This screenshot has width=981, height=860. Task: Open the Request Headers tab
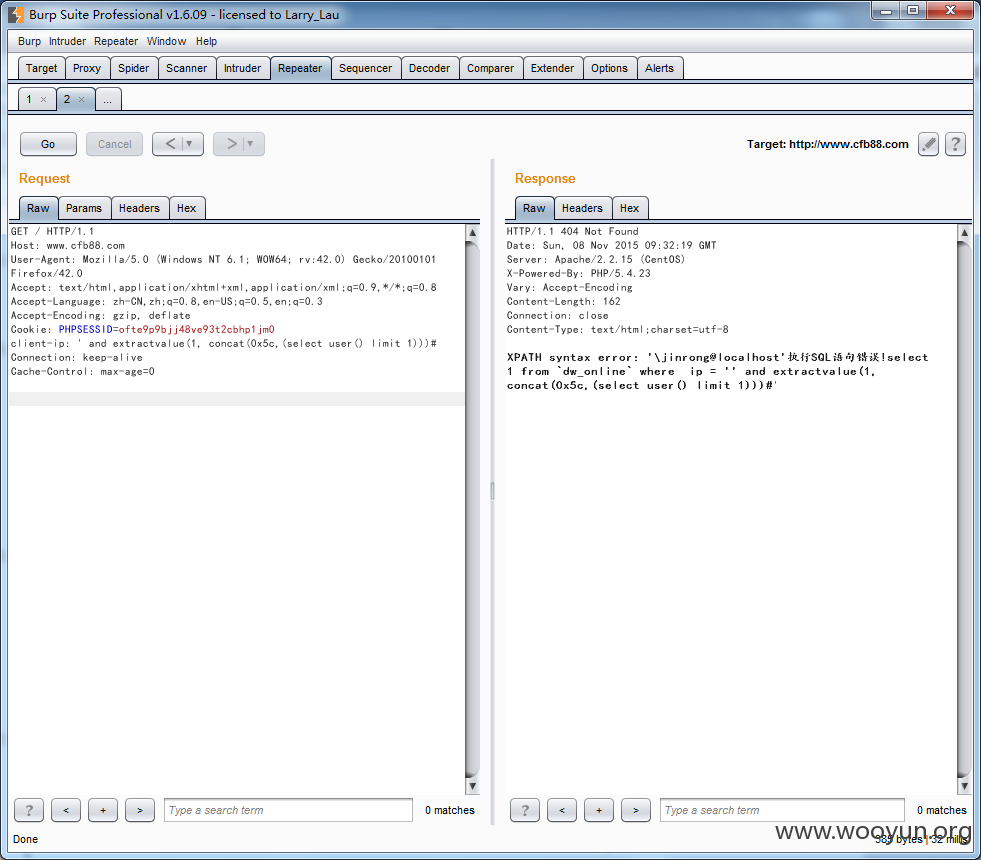pos(140,208)
